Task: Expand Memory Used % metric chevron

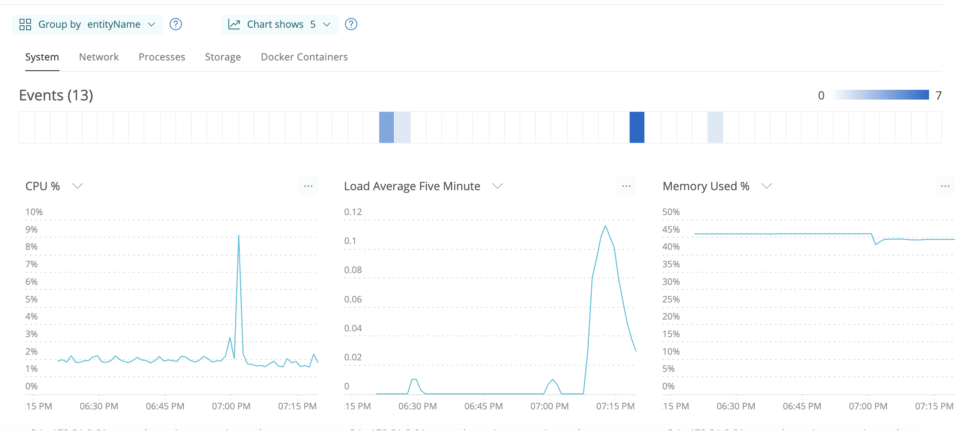Action: point(766,186)
